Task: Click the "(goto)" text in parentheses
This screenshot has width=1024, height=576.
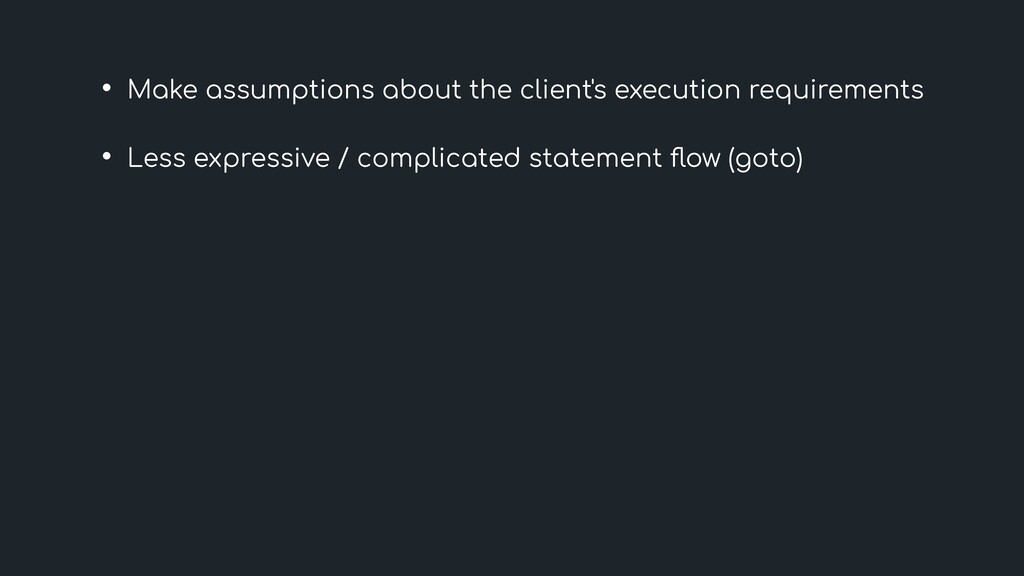Action: tap(765, 159)
